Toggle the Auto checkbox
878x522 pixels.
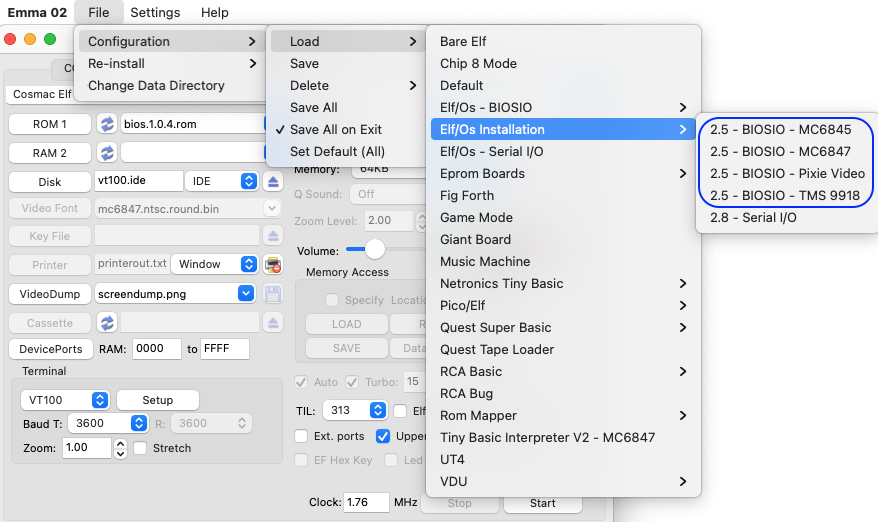click(x=301, y=382)
